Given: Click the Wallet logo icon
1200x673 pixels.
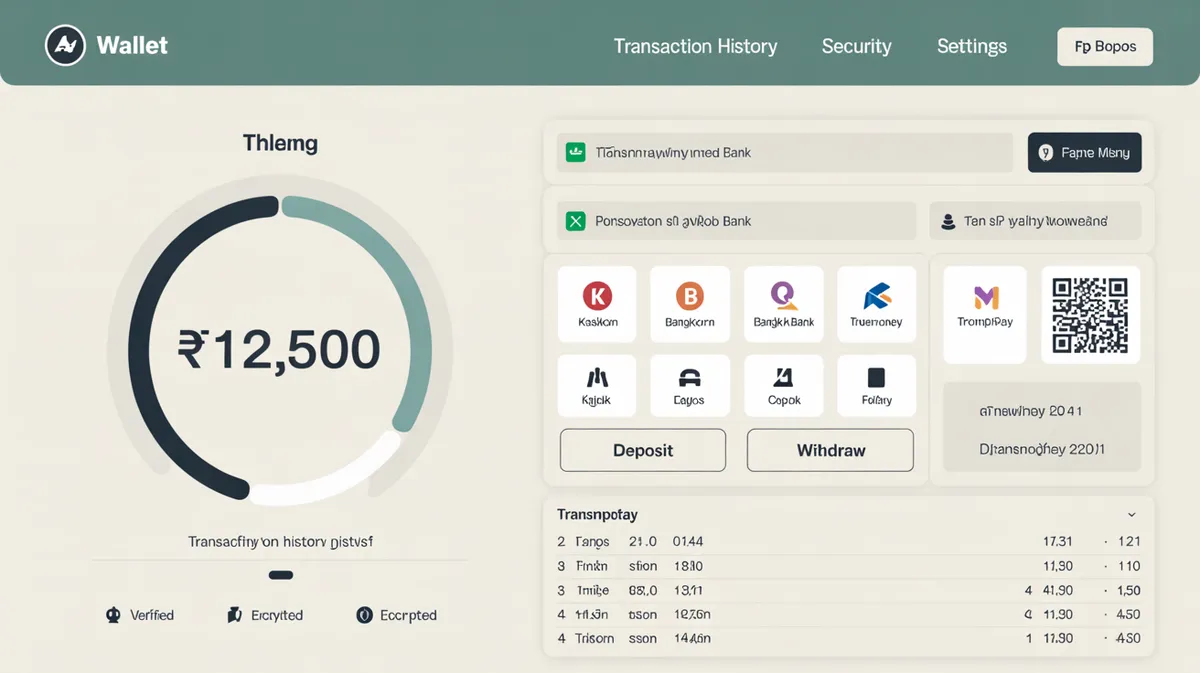Looking at the screenshot, I should click(66, 46).
